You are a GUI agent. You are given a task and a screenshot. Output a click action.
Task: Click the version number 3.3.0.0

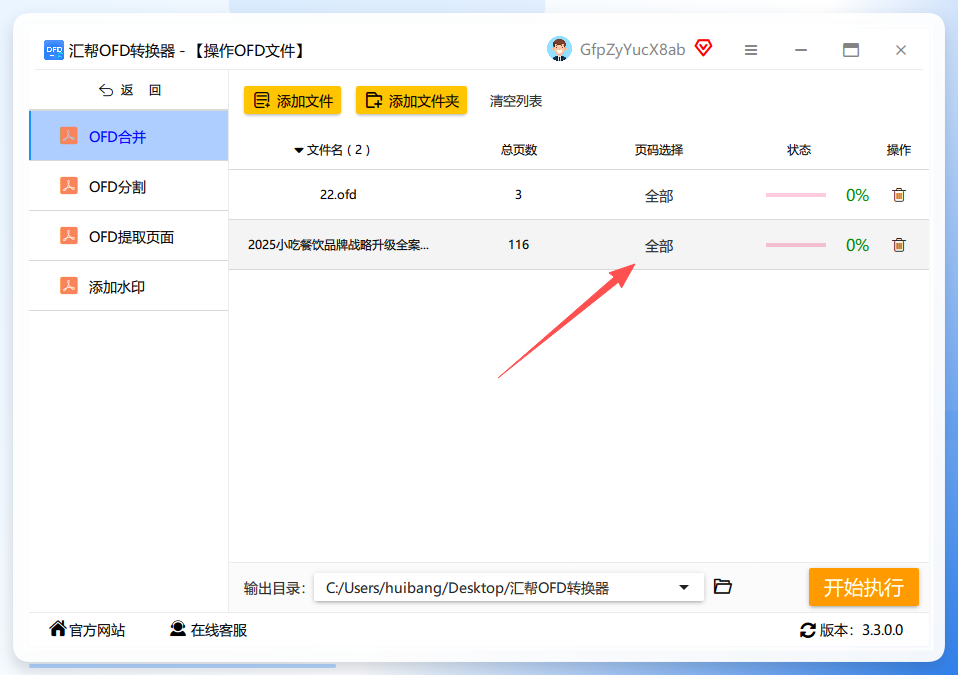pos(882,630)
